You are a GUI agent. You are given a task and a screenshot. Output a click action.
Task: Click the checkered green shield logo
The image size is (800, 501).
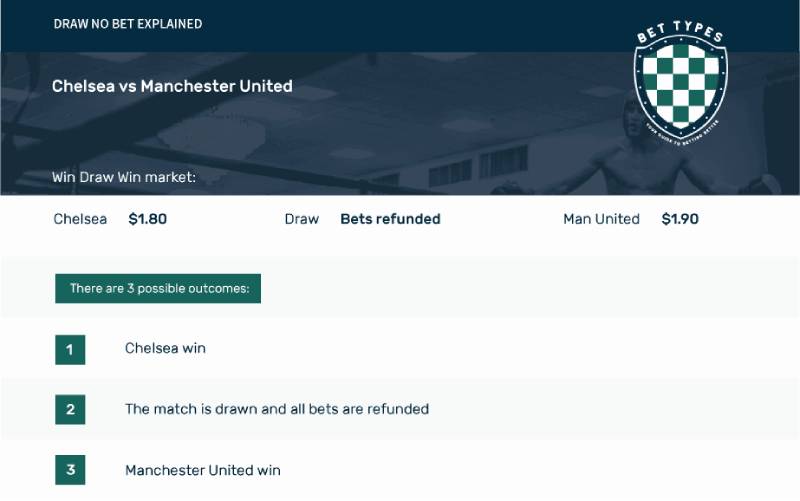tap(680, 86)
